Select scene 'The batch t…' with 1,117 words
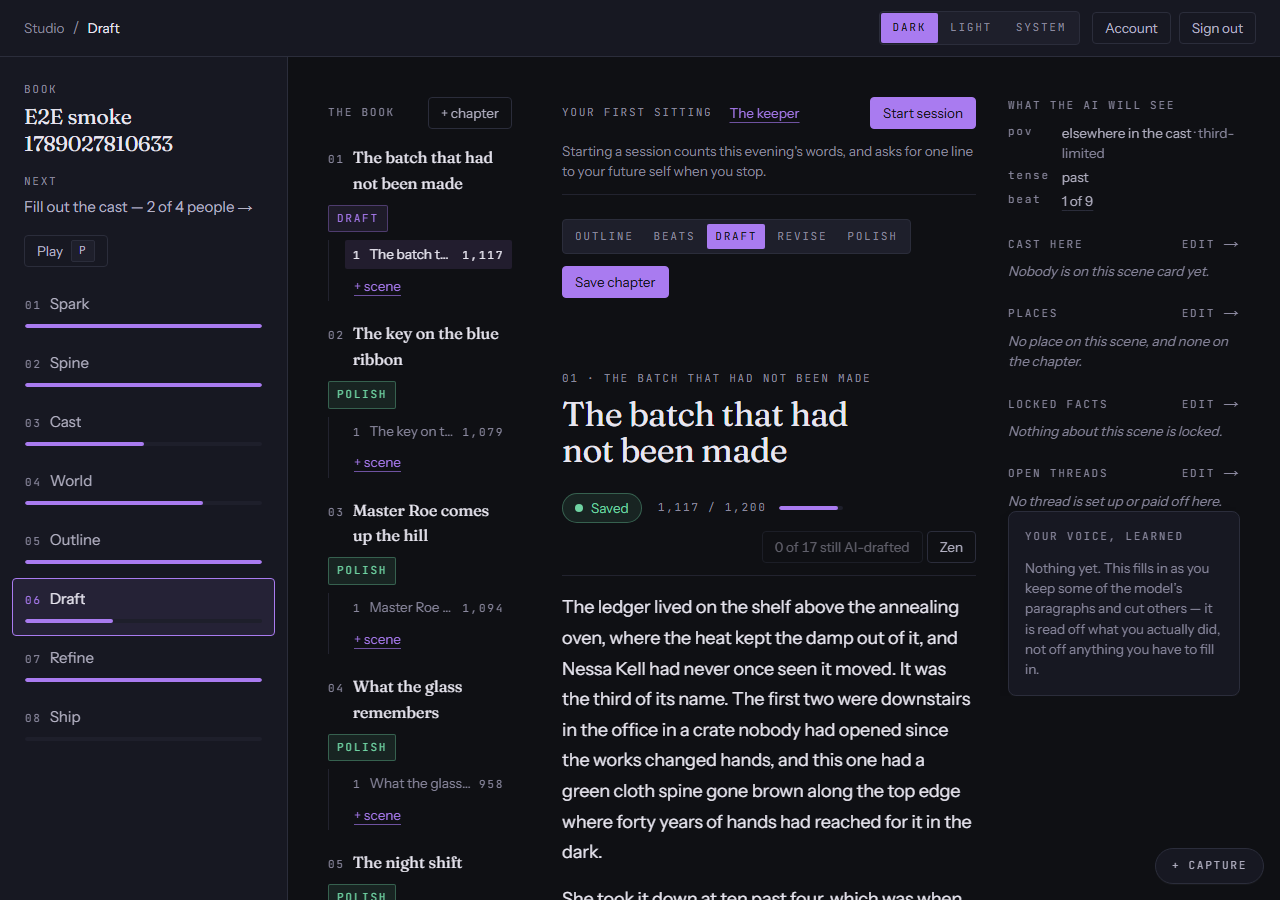Image resolution: width=1280 pixels, height=900 pixels. click(428, 255)
